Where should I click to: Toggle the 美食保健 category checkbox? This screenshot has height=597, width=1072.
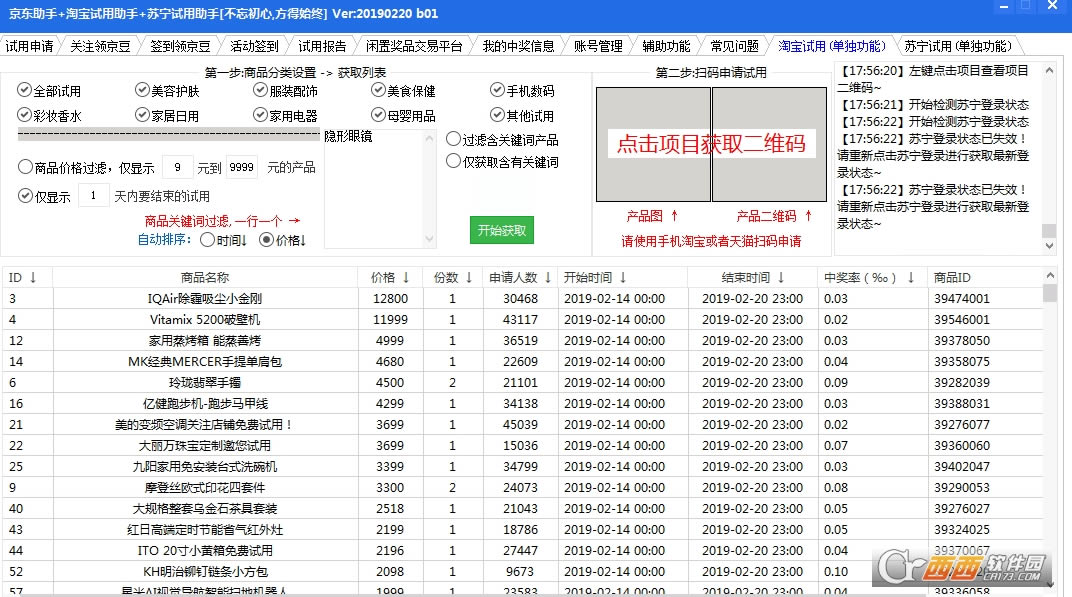click(x=378, y=90)
